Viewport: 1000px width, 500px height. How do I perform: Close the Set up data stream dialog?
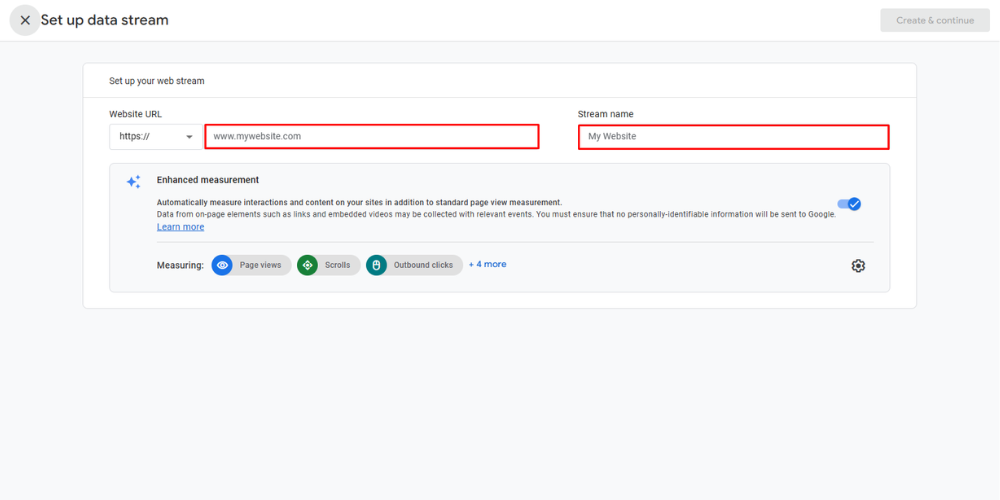(25, 20)
